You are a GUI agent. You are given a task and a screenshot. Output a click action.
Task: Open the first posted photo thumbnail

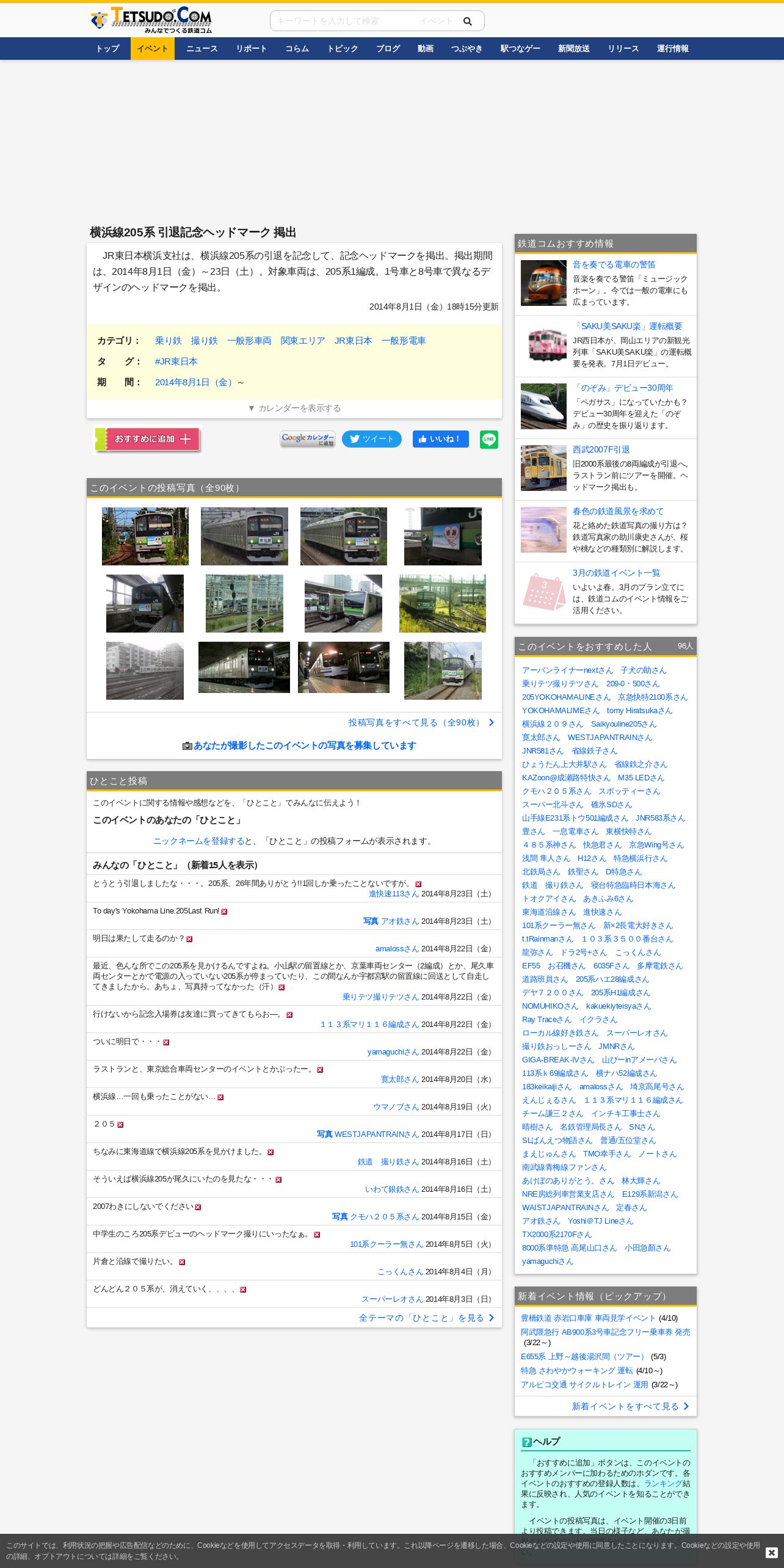tap(145, 536)
